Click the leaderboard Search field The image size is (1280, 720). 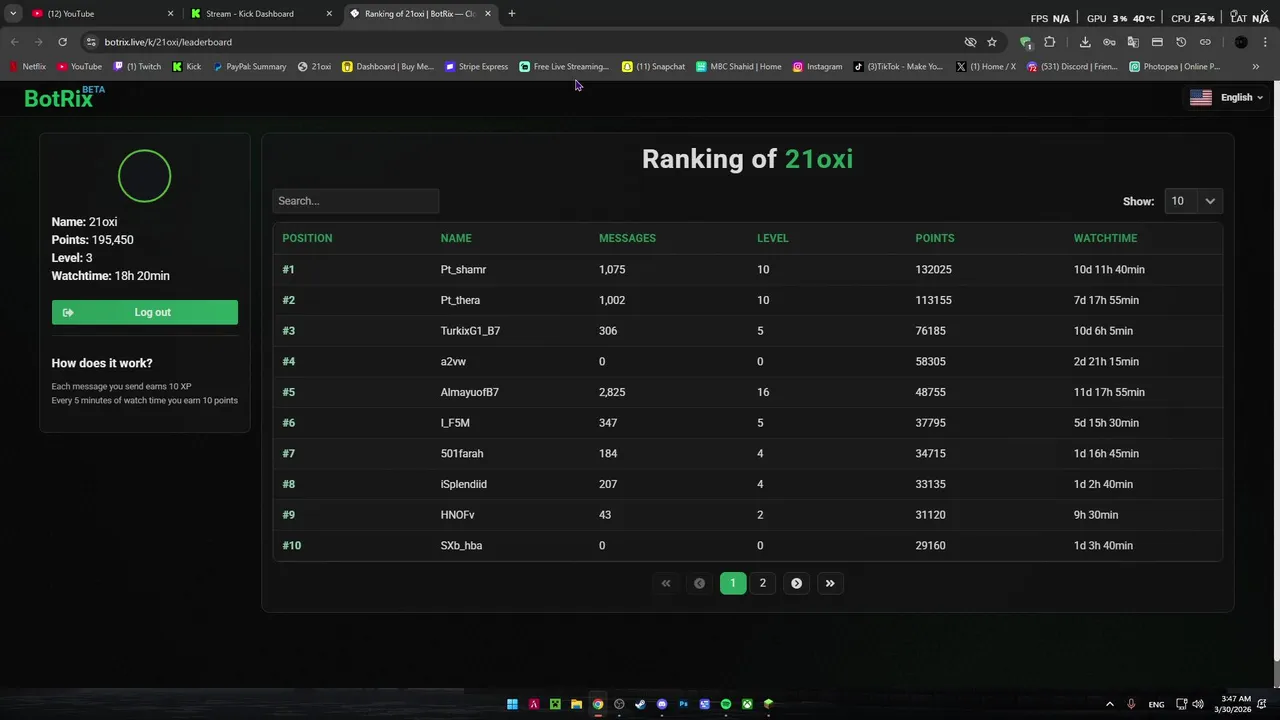pos(355,201)
